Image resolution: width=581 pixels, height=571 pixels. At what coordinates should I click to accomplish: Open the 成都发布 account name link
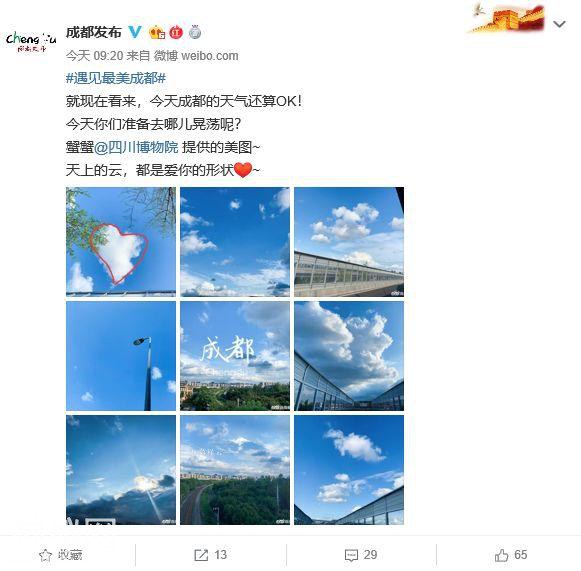[94, 32]
